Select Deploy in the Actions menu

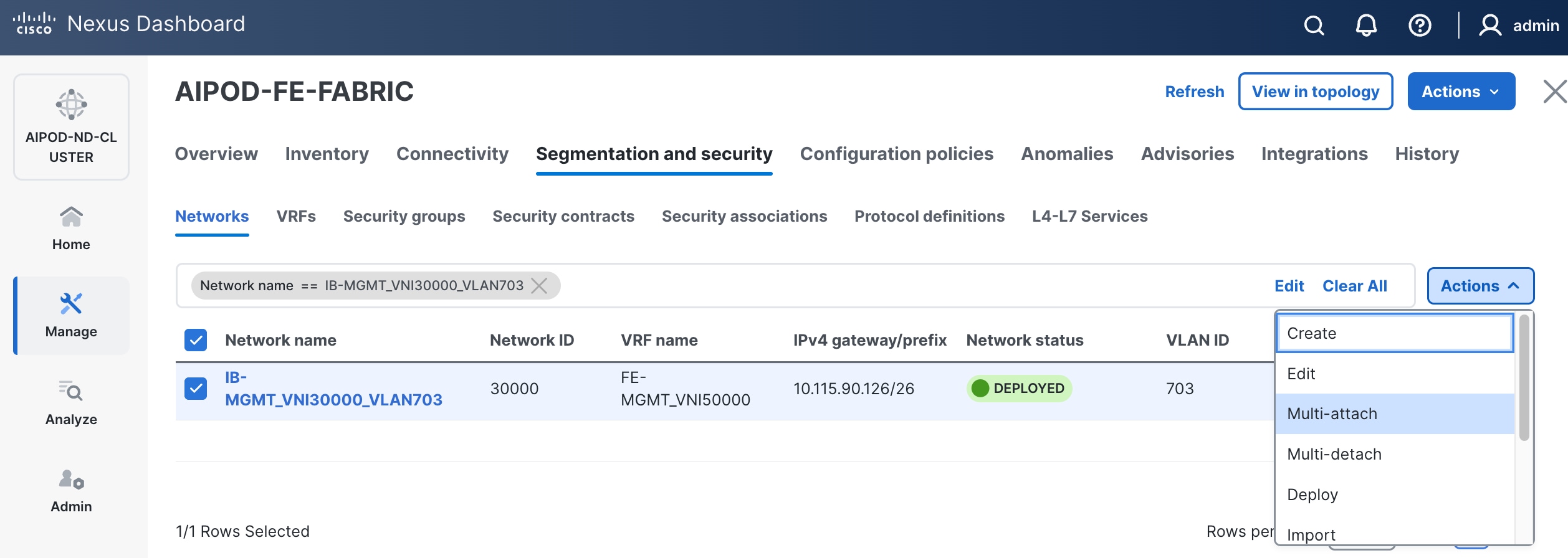pyautogui.click(x=1312, y=494)
